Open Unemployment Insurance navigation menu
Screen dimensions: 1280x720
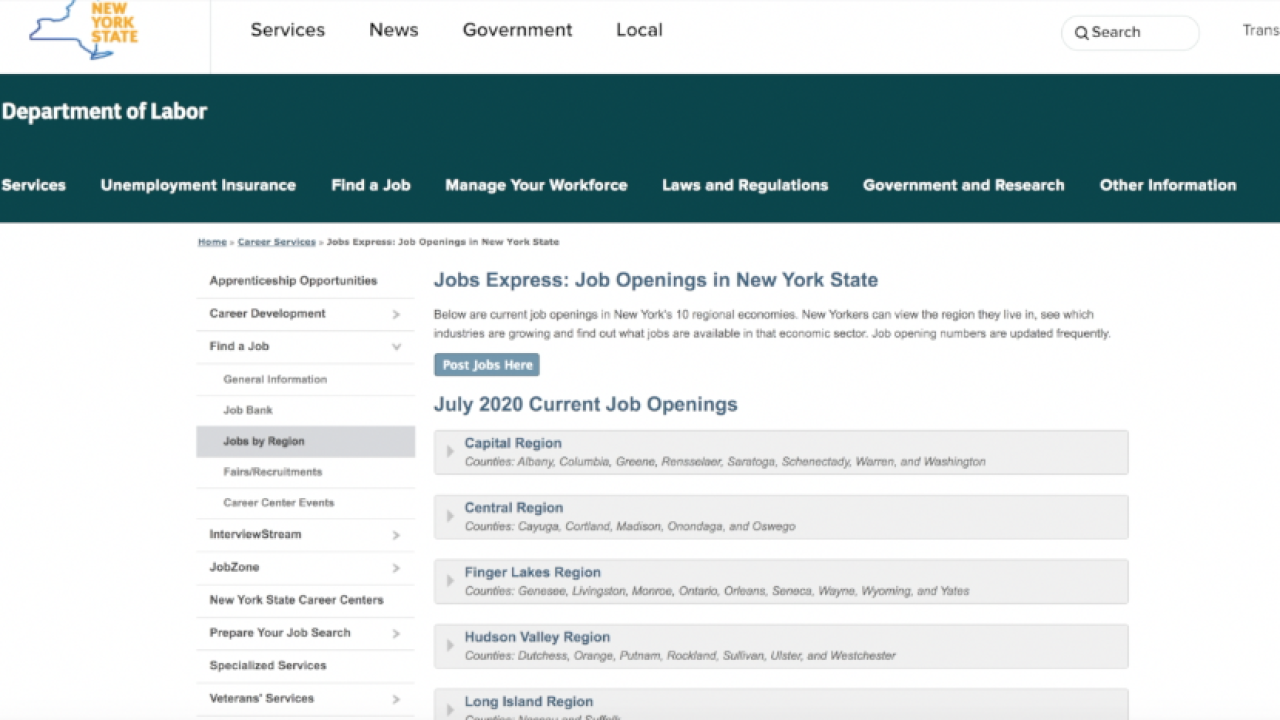pyautogui.click(x=198, y=185)
